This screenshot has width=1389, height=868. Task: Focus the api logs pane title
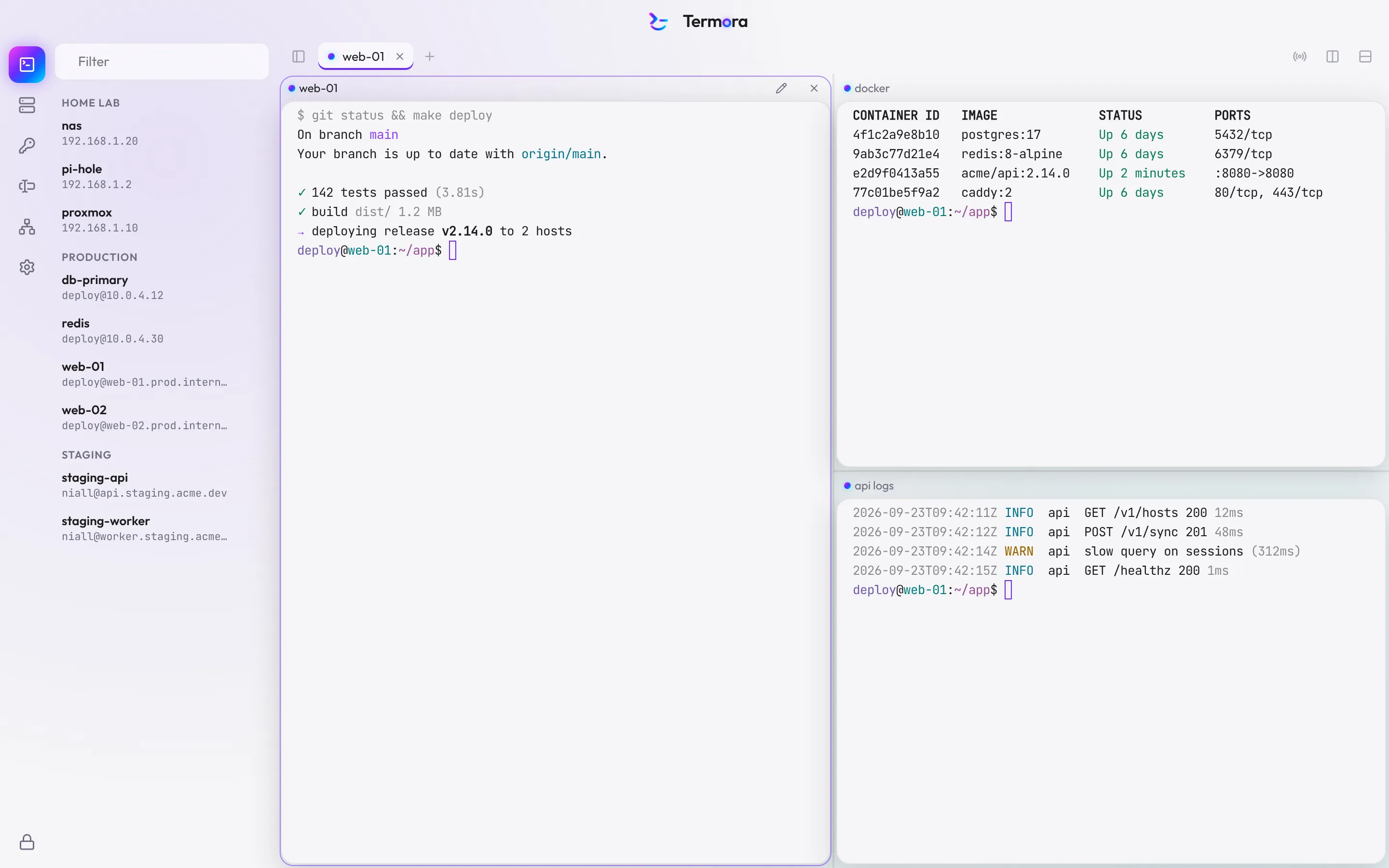873,486
